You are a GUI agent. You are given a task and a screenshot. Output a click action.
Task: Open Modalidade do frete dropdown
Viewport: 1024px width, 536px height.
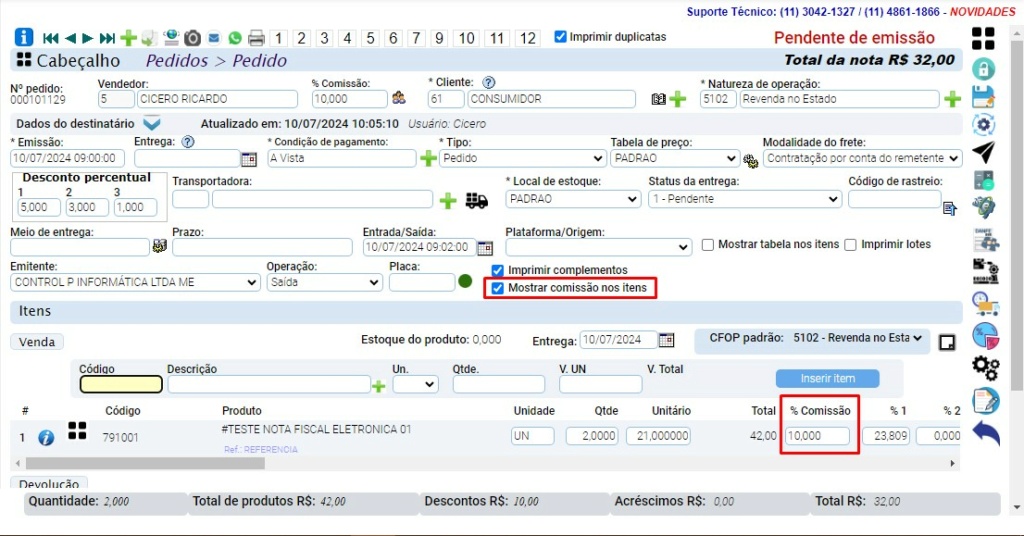click(862, 159)
